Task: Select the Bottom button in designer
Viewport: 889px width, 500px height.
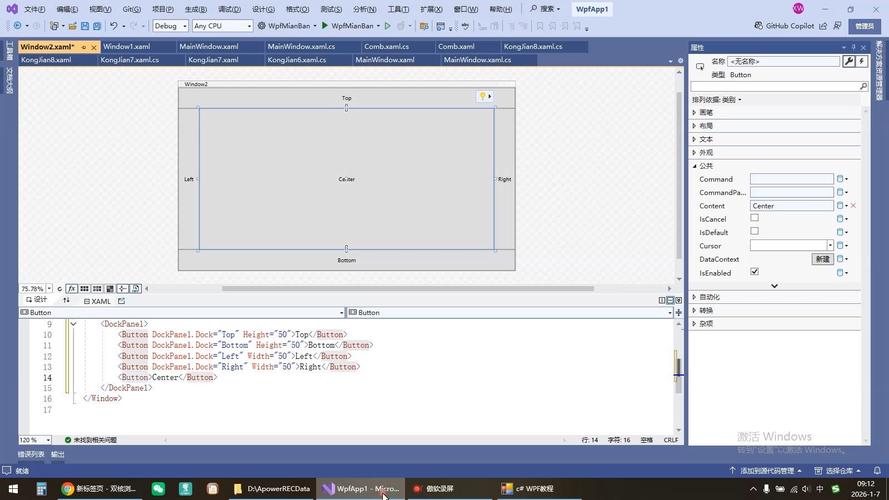Action: pos(346,260)
